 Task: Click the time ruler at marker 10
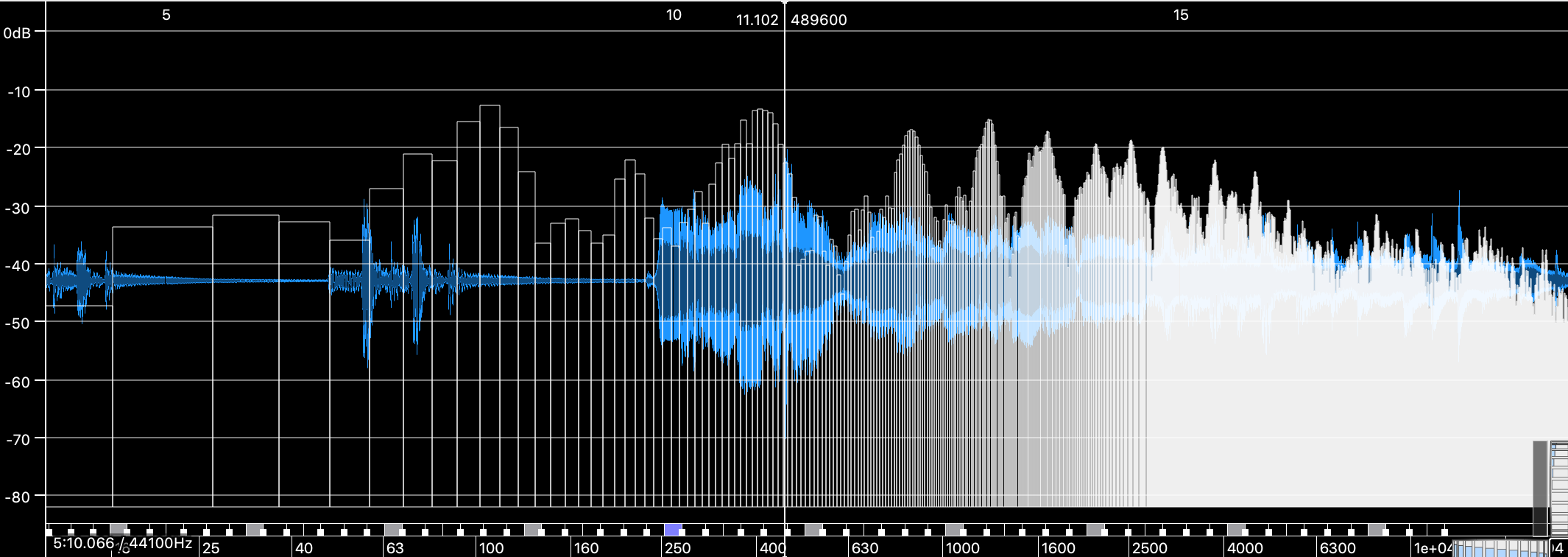(x=674, y=15)
